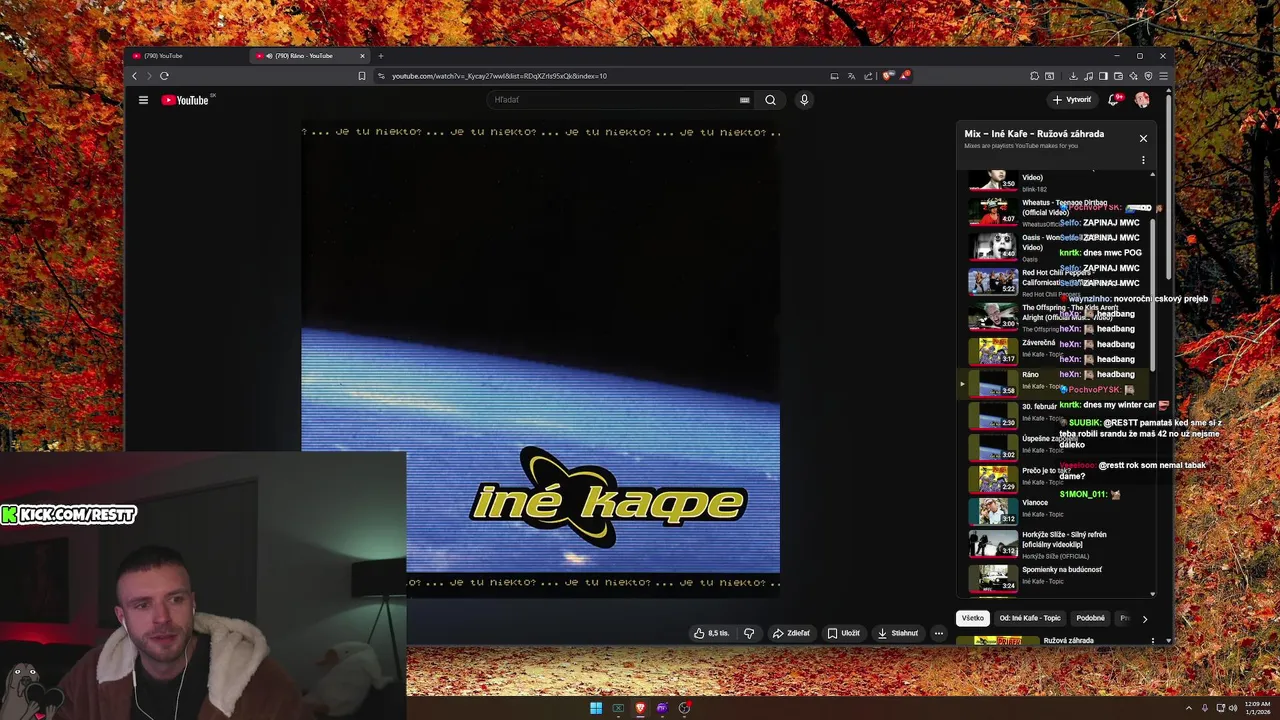Screen dimensions: 1280x720
Task: Open the OBS icon in taskbar
Action: pyautogui.click(x=684, y=708)
